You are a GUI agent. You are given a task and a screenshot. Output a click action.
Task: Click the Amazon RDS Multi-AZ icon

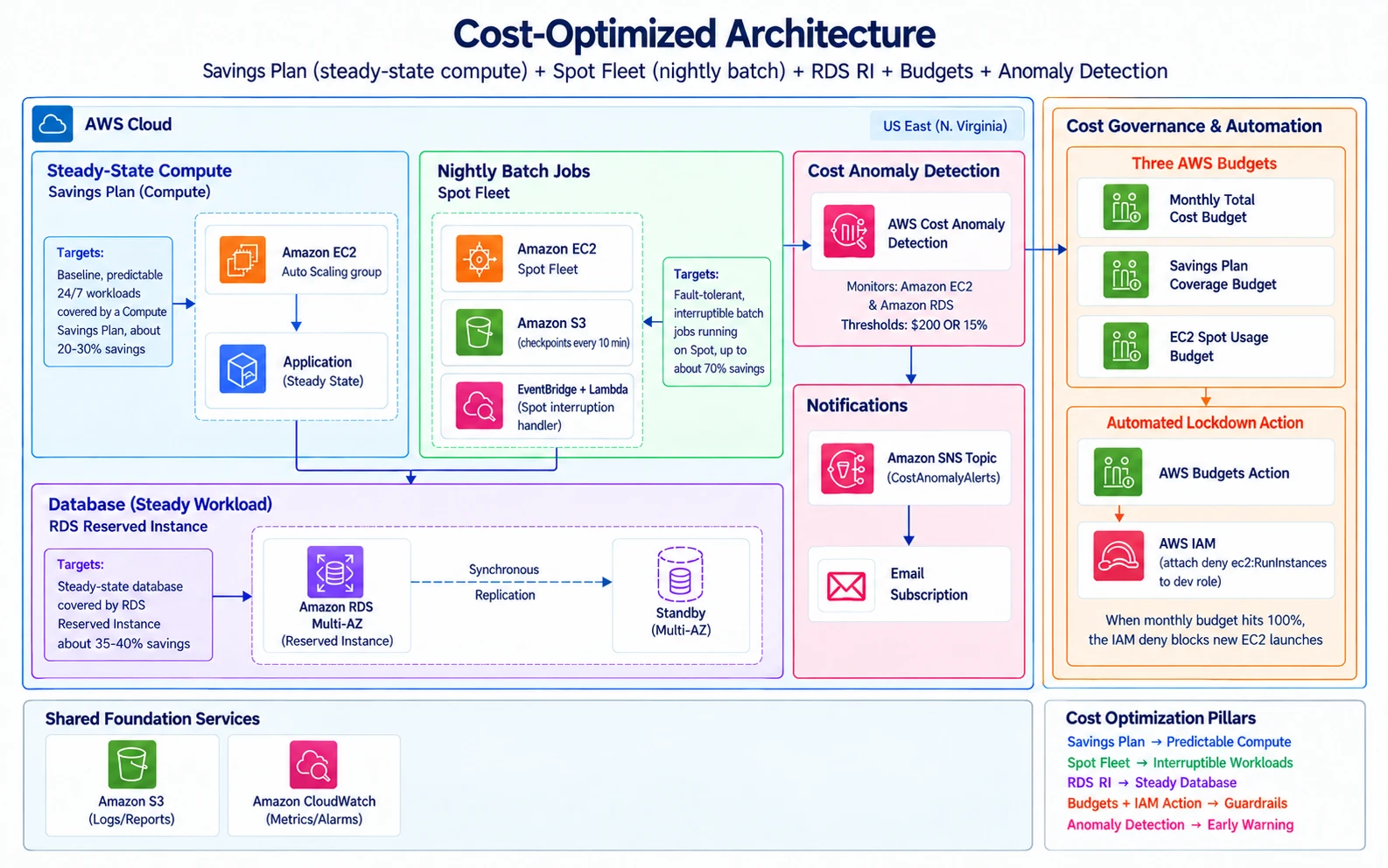tap(335, 571)
